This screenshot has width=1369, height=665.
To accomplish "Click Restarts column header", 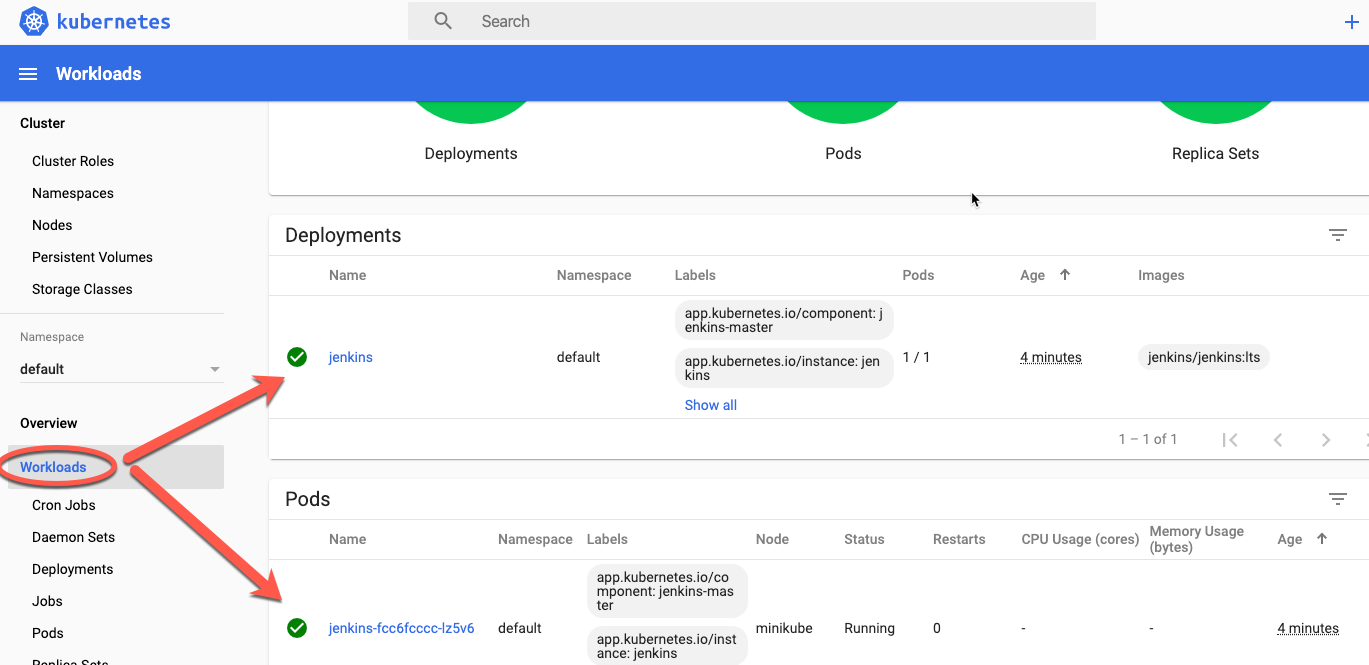I will click(x=959, y=539).
